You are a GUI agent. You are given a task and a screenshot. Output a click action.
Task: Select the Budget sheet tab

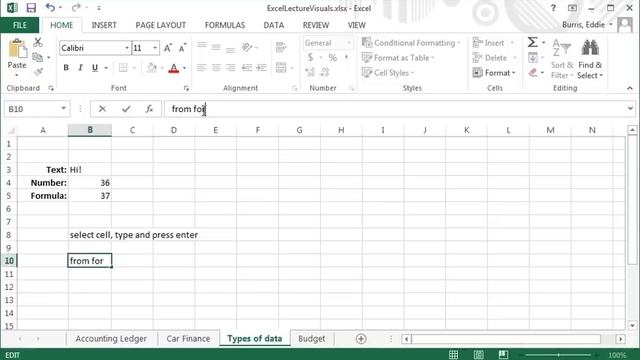[x=311, y=339]
